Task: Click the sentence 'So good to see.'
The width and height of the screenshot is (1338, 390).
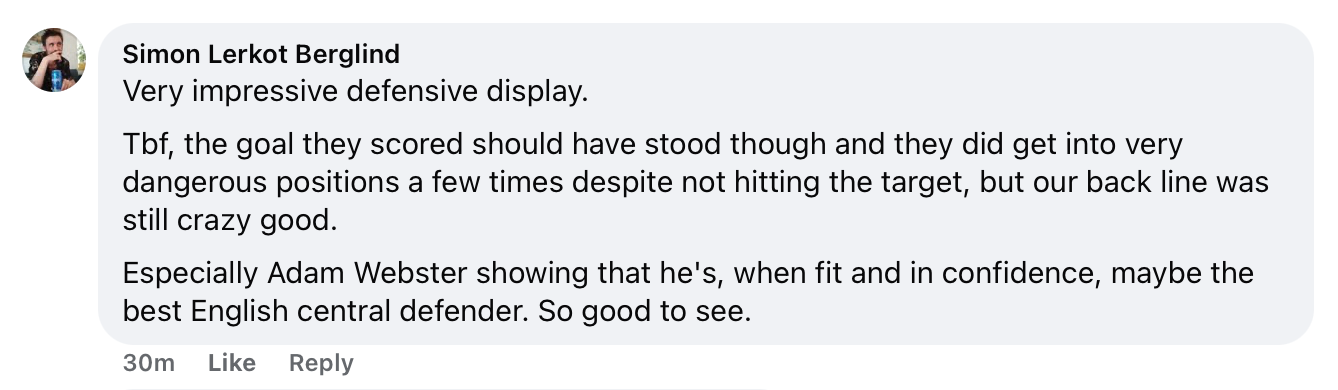Action: pos(644,311)
